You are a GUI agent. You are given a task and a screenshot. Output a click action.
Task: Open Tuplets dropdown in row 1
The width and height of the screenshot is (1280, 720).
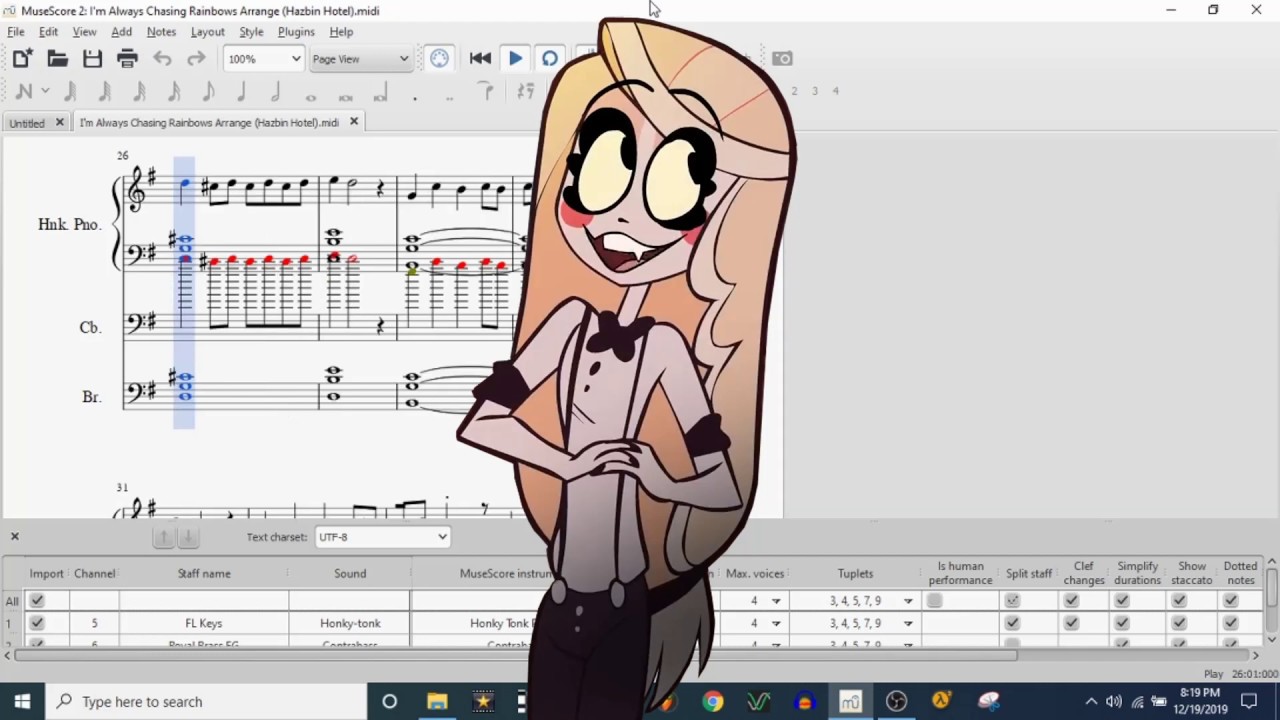(908, 623)
